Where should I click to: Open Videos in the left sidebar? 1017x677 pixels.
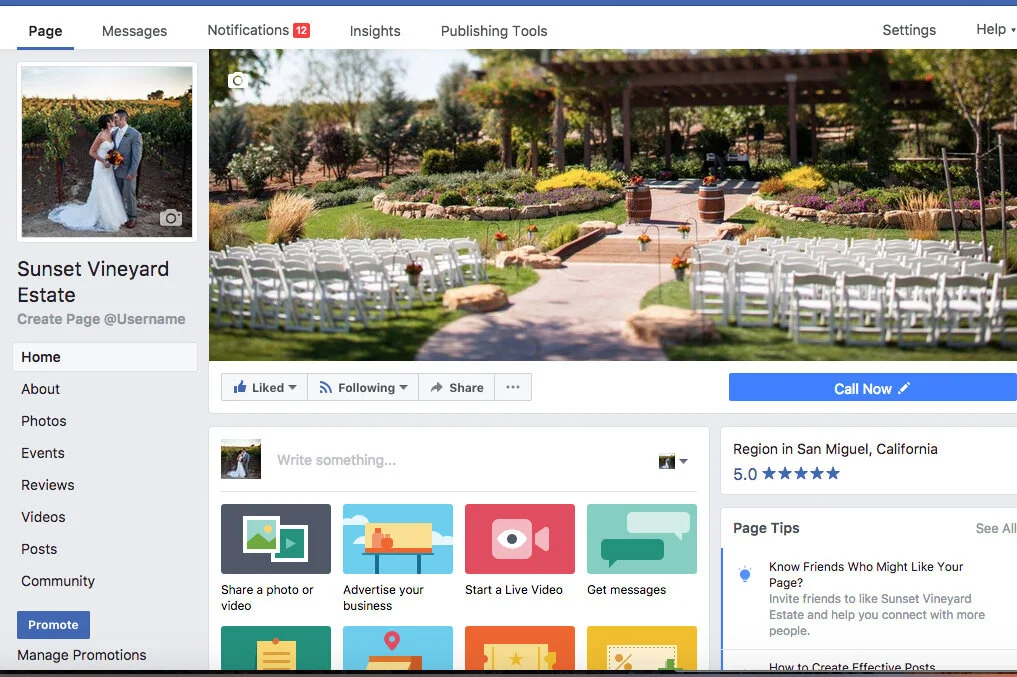coord(43,517)
